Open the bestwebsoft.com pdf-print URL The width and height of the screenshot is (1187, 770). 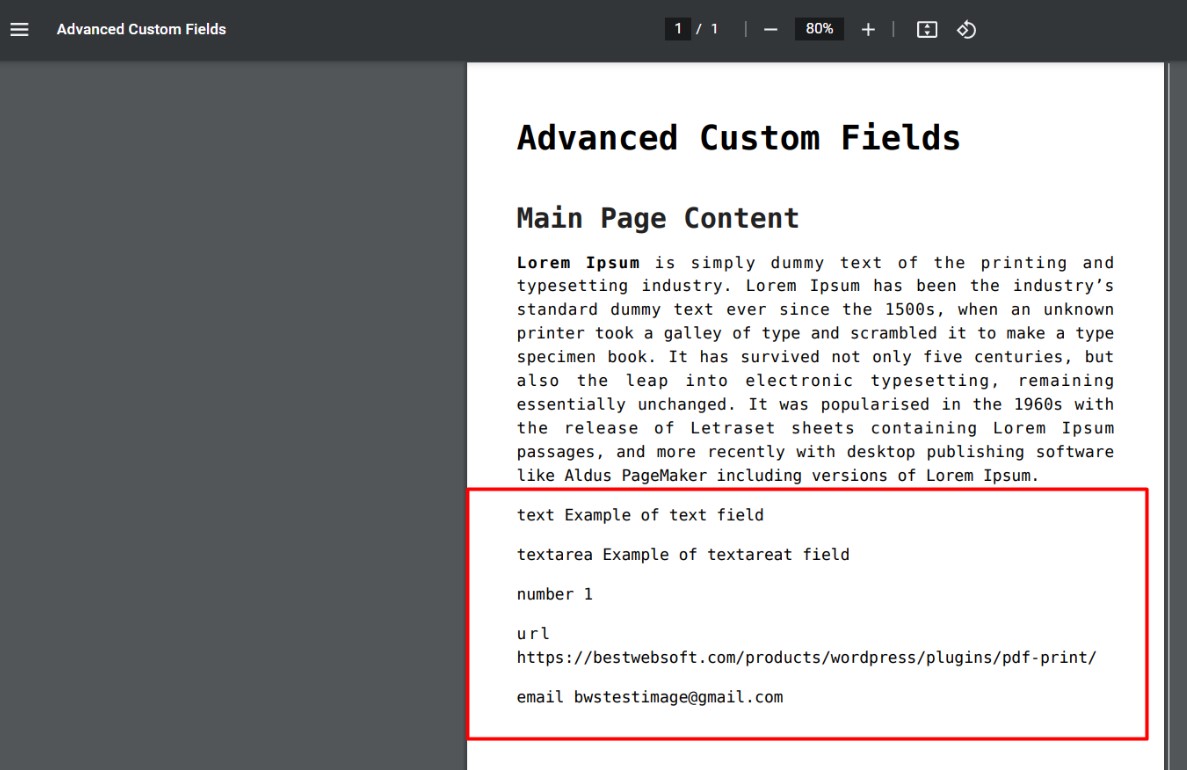806,658
